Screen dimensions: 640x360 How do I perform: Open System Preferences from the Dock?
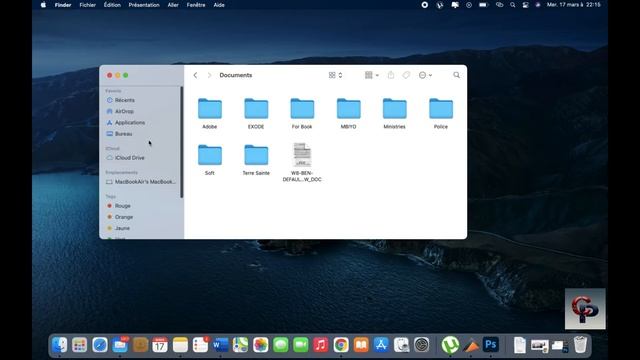click(x=422, y=345)
